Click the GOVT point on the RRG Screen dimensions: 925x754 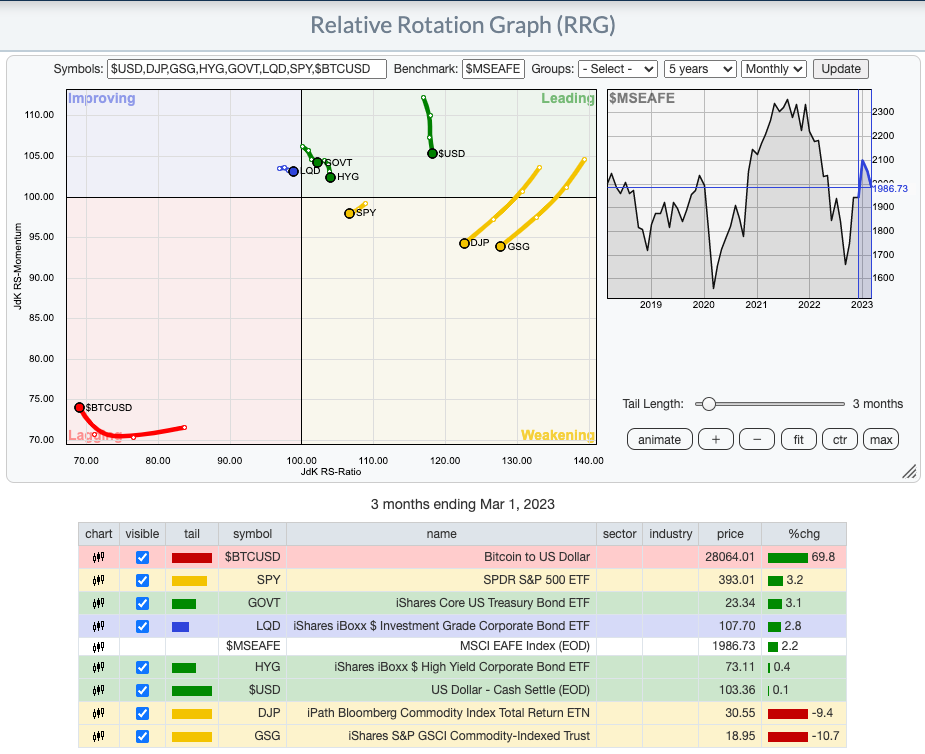[318, 162]
